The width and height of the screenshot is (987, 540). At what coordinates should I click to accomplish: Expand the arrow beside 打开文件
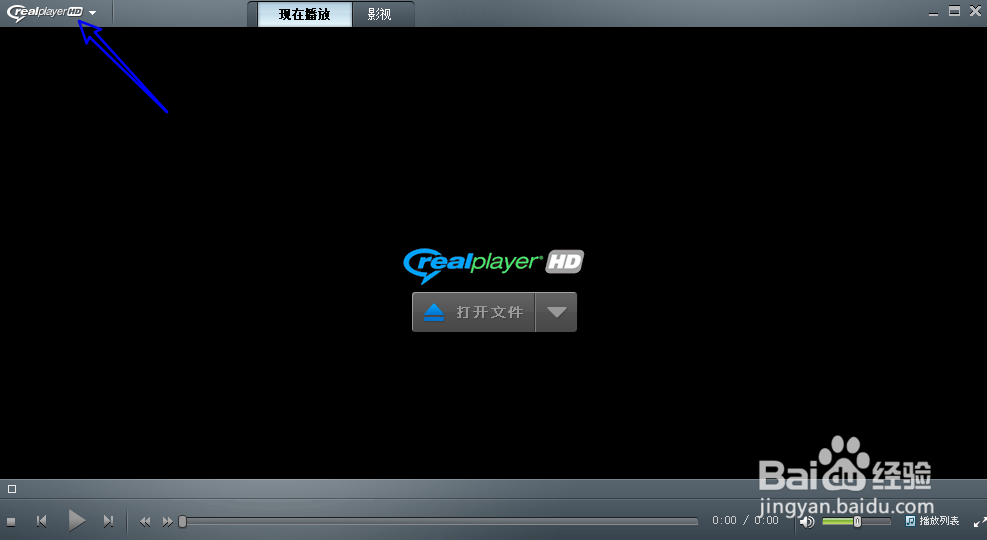[x=556, y=312]
